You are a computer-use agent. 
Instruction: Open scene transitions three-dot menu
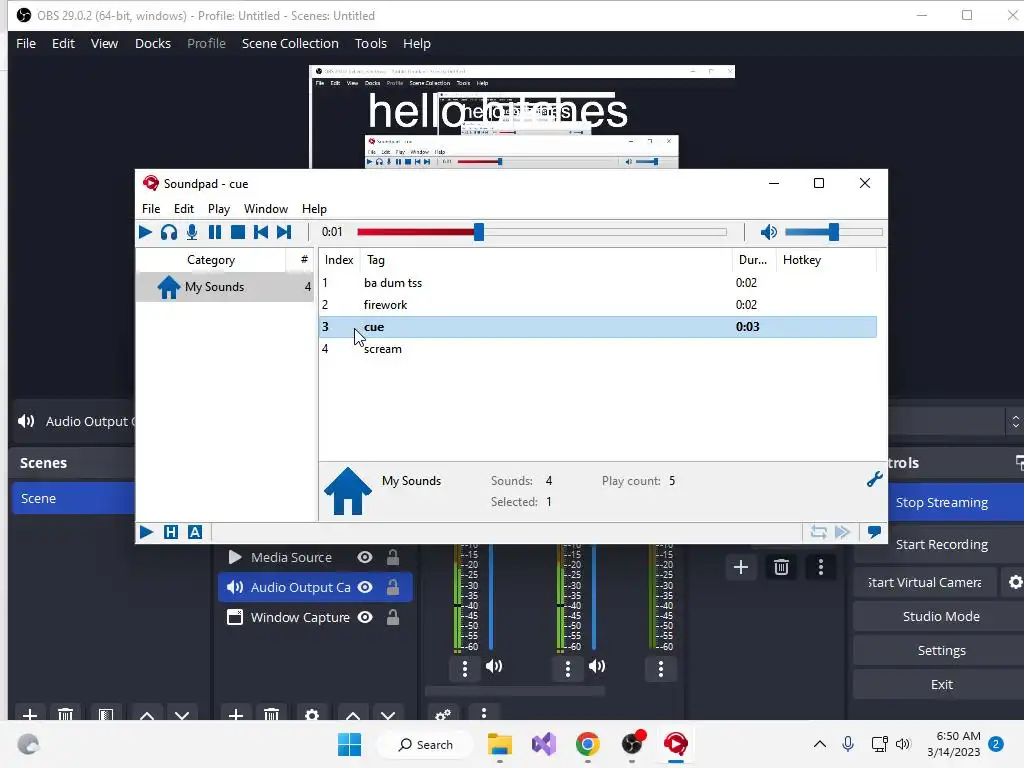click(821, 567)
